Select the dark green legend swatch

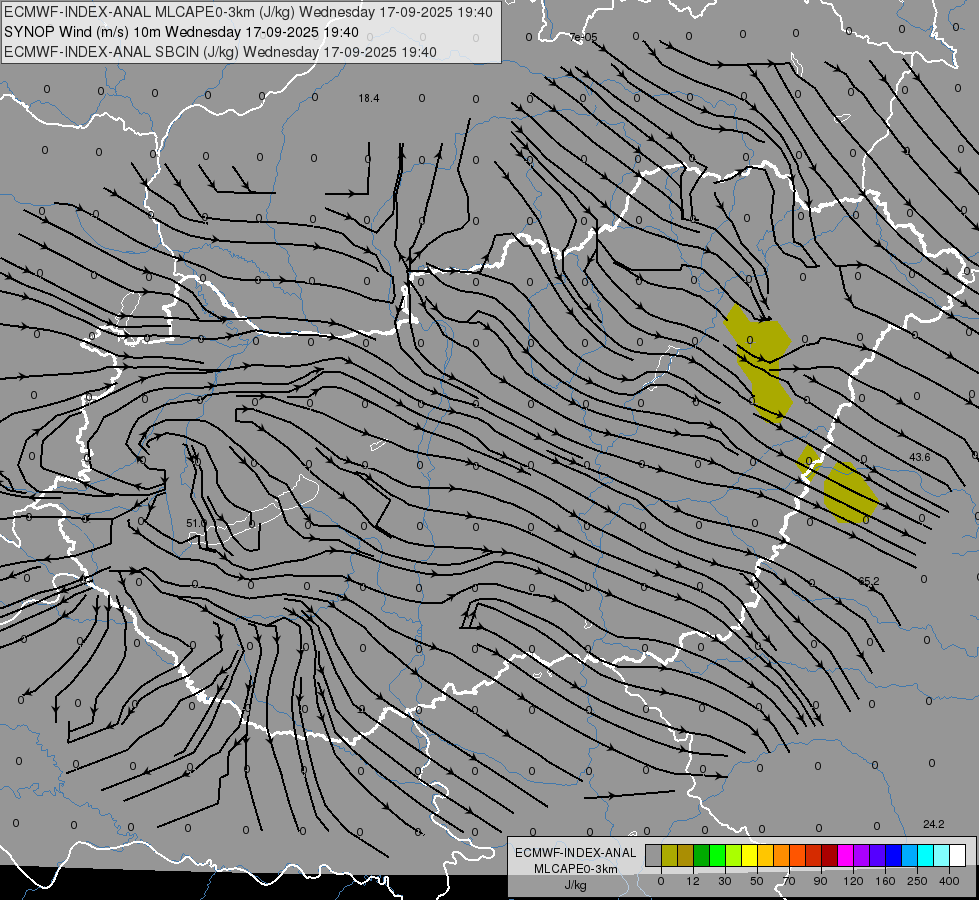pyautogui.click(x=702, y=855)
